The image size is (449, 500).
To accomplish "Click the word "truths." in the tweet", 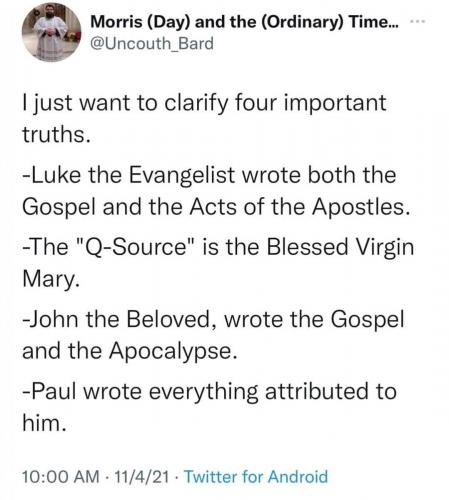I will click(56, 134).
